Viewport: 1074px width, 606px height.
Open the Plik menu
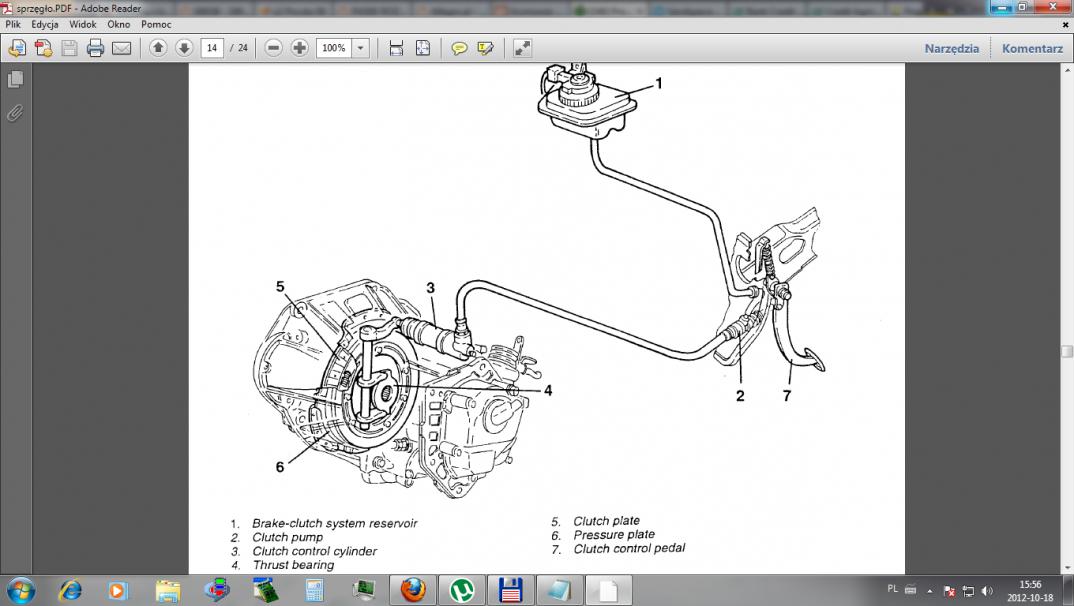tap(13, 23)
